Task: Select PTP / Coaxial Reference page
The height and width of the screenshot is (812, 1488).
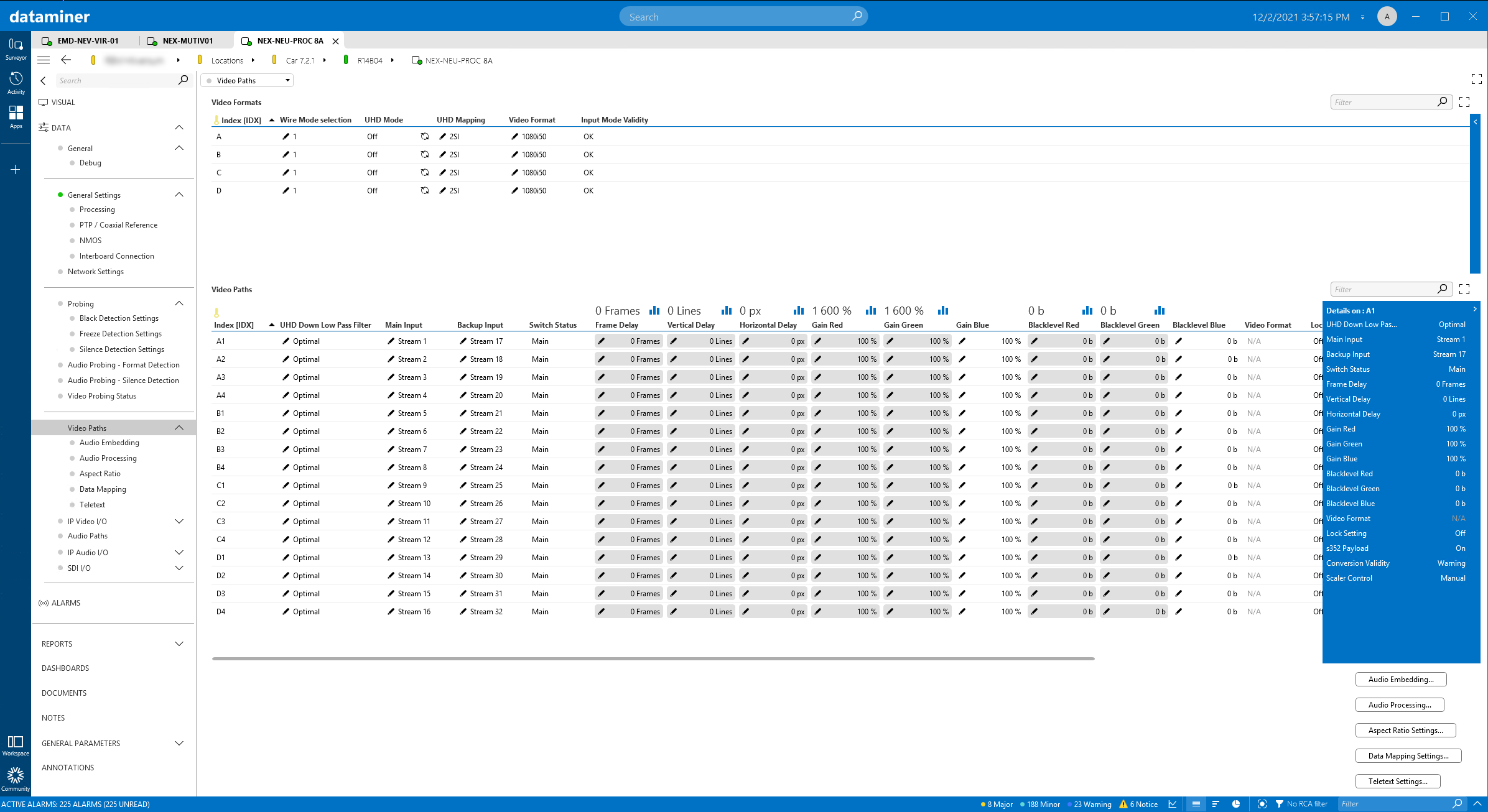Action: [118, 224]
